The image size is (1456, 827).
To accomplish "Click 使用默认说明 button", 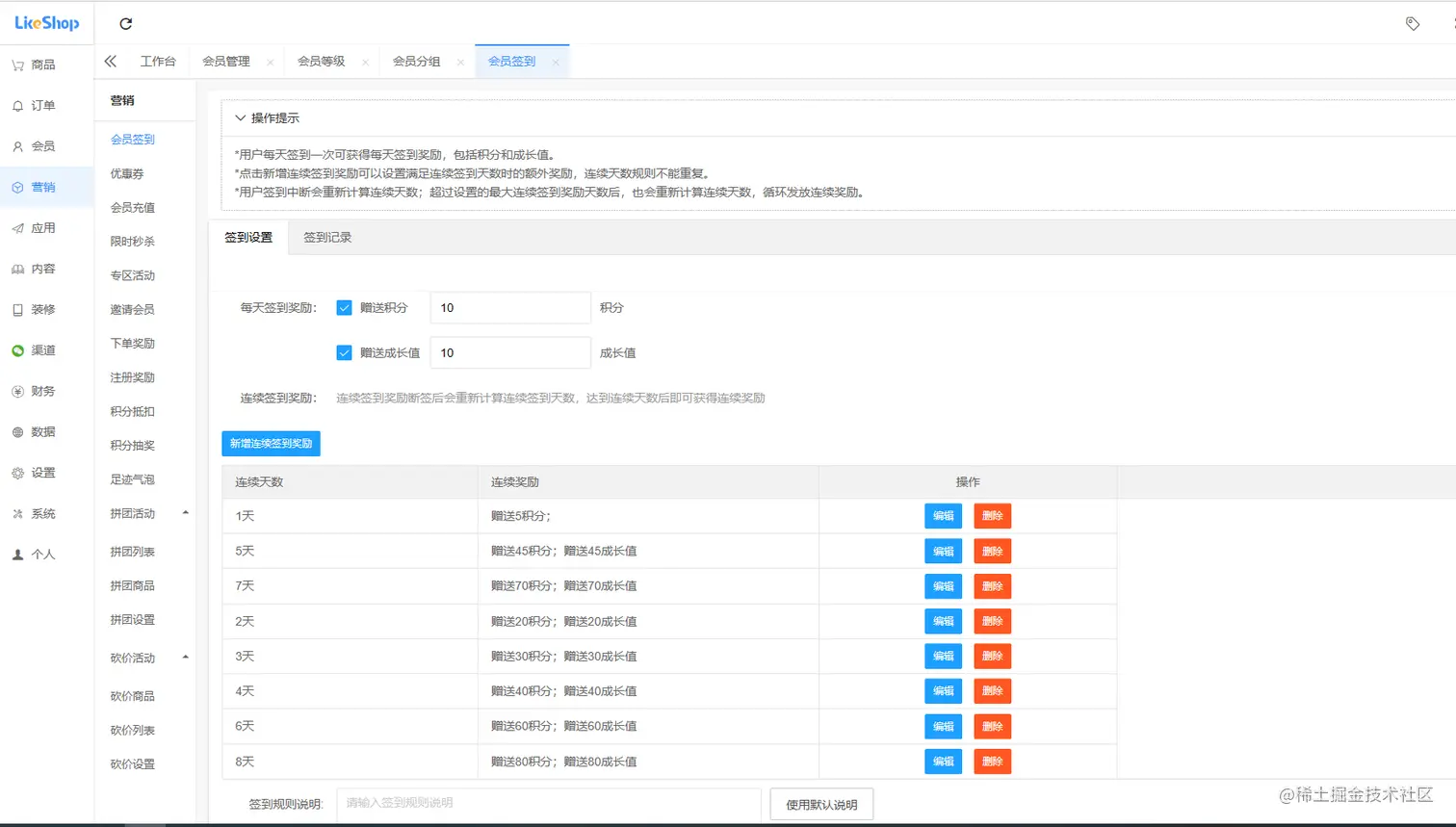I will (821, 804).
